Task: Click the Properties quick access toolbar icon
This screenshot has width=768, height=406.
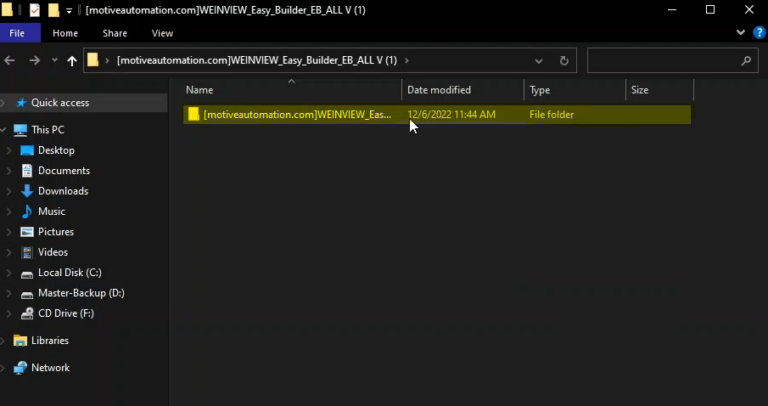Action: (x=34, y=10)
